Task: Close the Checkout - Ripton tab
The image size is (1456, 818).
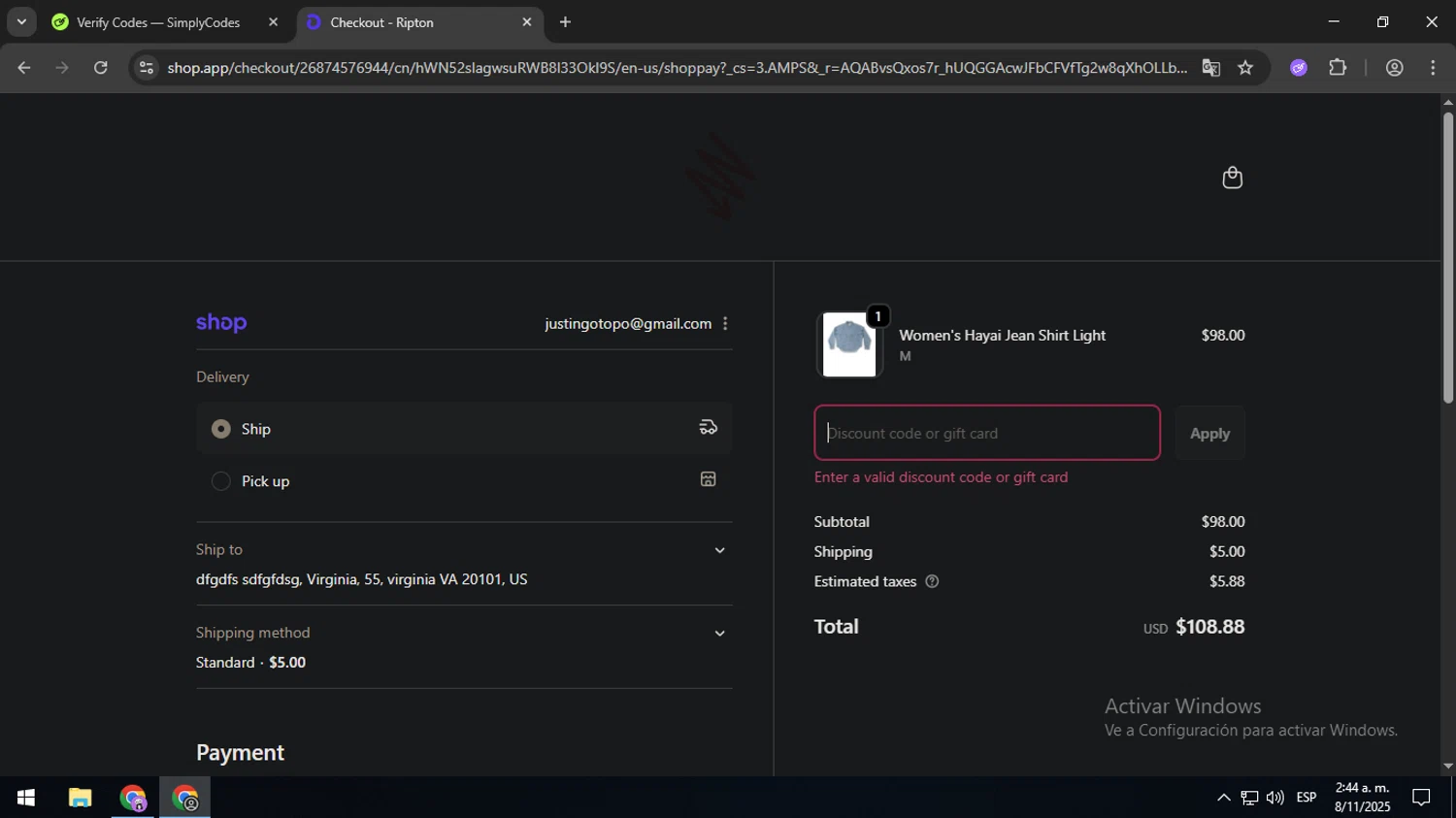Action: tap(527, 22)
